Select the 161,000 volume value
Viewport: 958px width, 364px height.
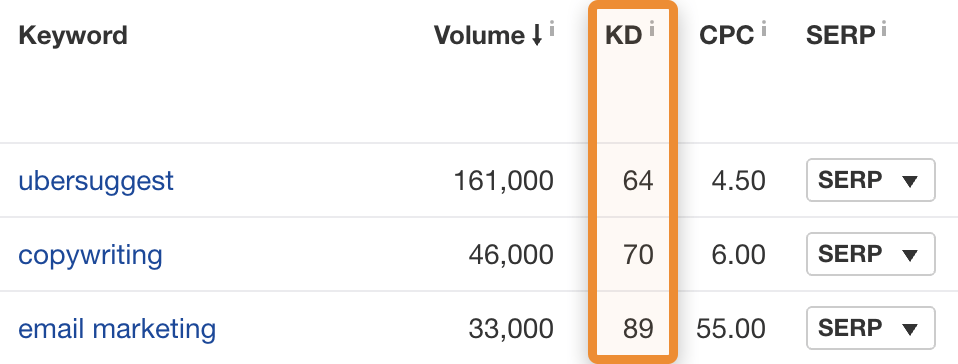pyautogui.click(x=503, y=181)
